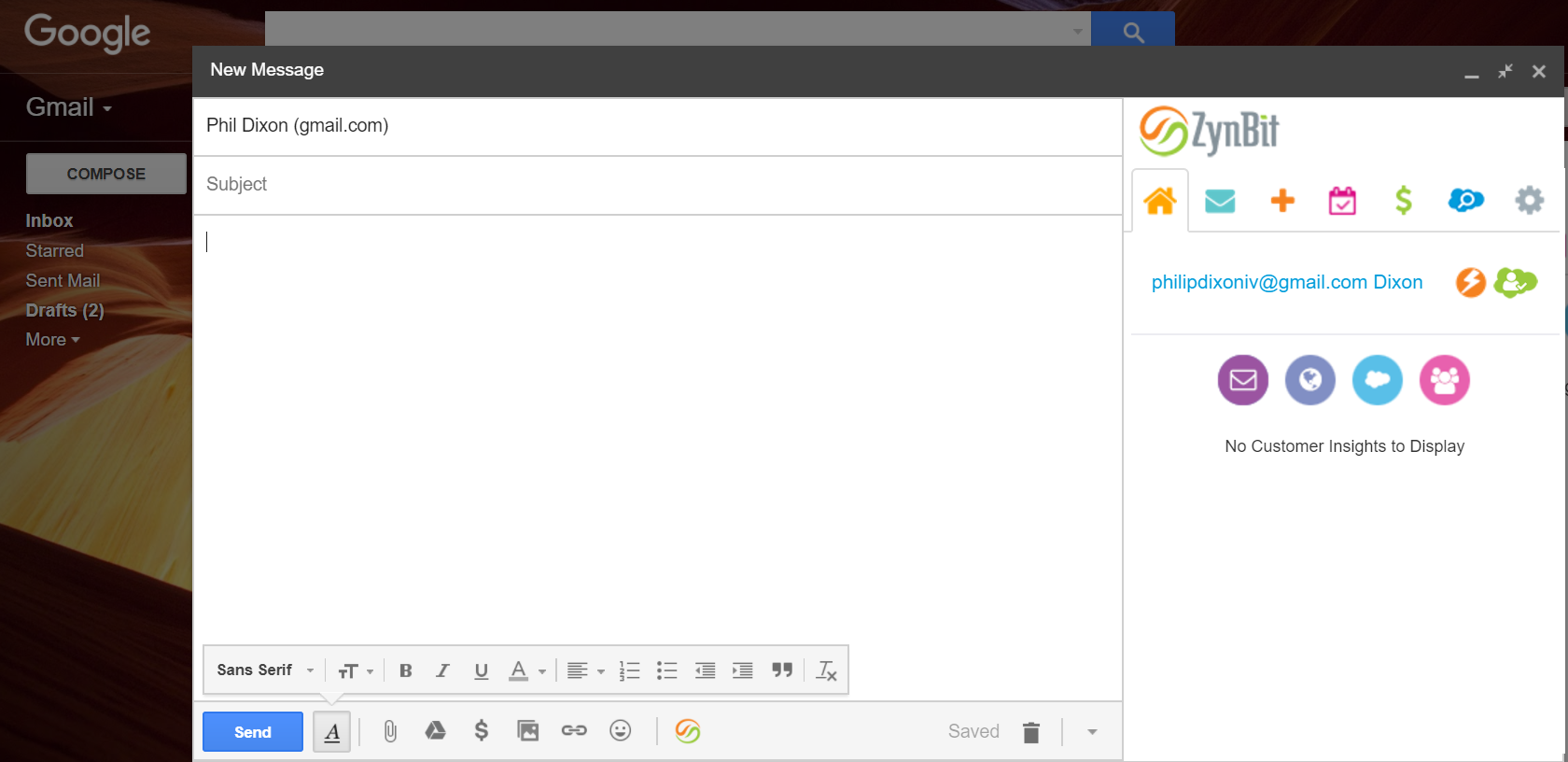Open Drafts (2) folder
Image resolution: width=1568 pixels, height=762 pixels.
click(x=64, y=310)
